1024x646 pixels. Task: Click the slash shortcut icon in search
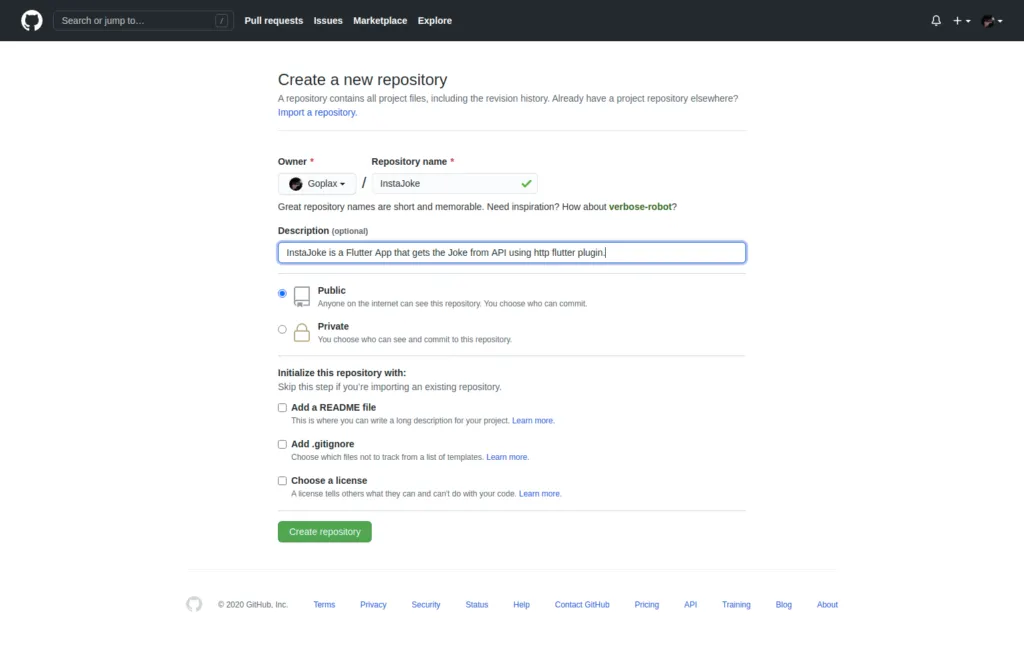coord(221,21)
